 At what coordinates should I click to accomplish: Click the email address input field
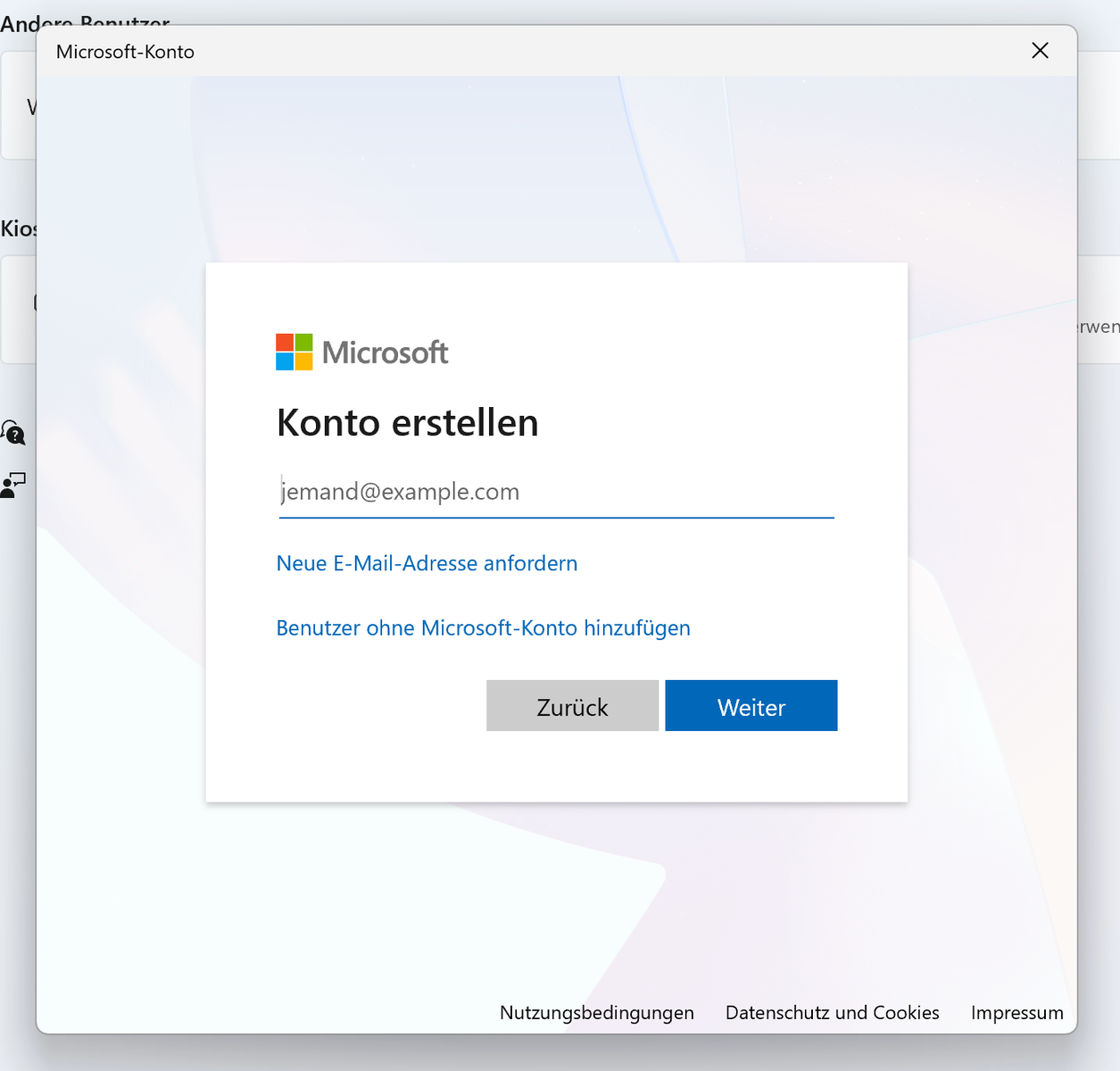pos(556,492)
